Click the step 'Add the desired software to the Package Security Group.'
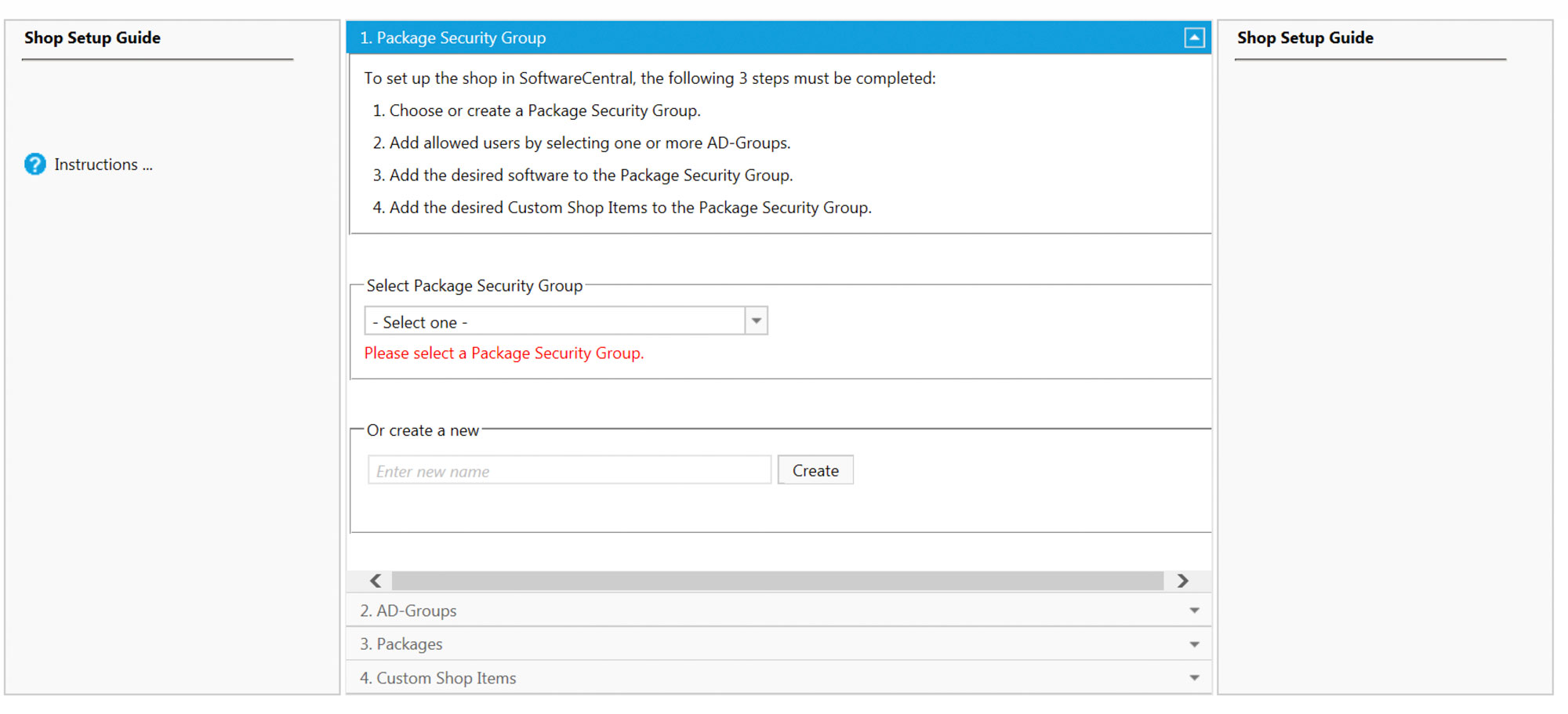Screen dimensions: 1568x714 click(591, 176)
